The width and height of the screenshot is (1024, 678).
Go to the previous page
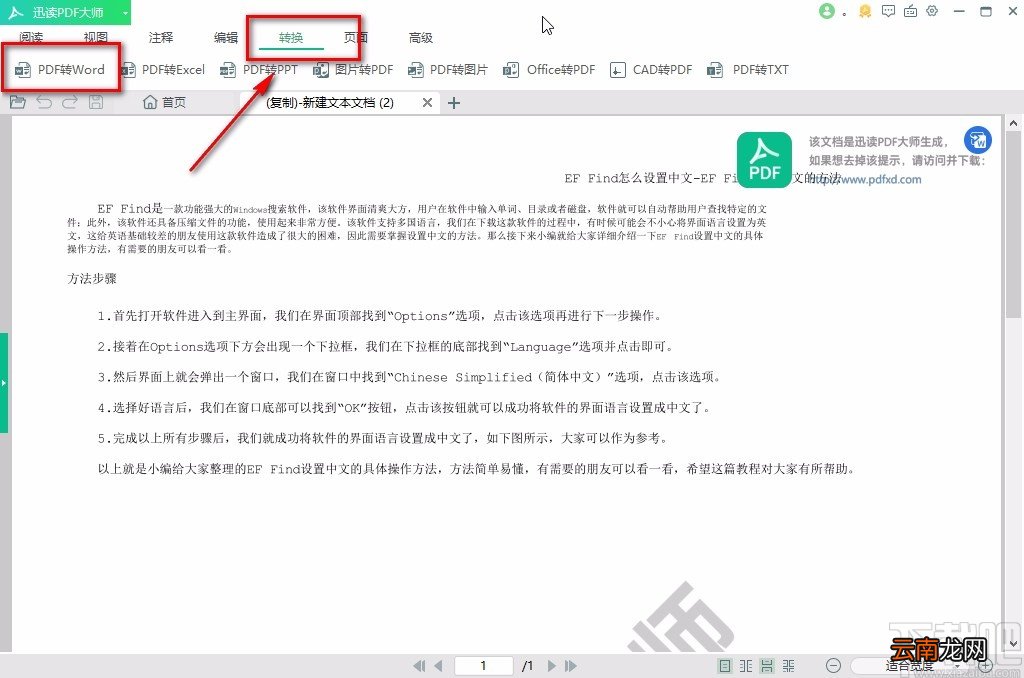(x=438, y=666)
